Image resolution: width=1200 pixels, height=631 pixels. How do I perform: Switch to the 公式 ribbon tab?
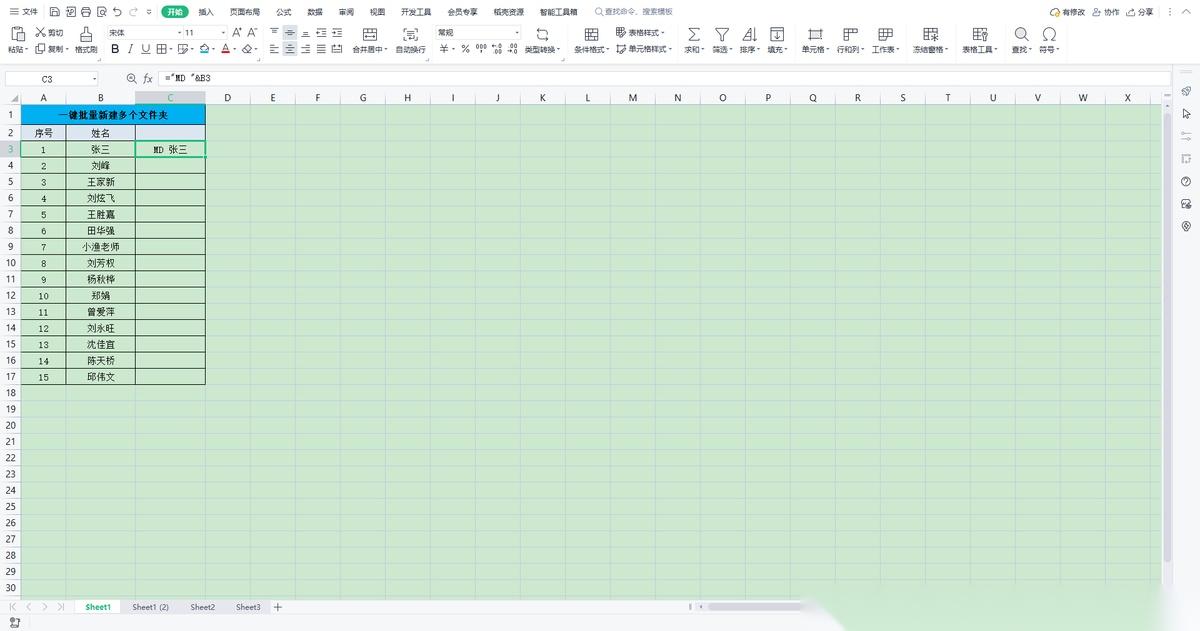(x=284, y=12)
